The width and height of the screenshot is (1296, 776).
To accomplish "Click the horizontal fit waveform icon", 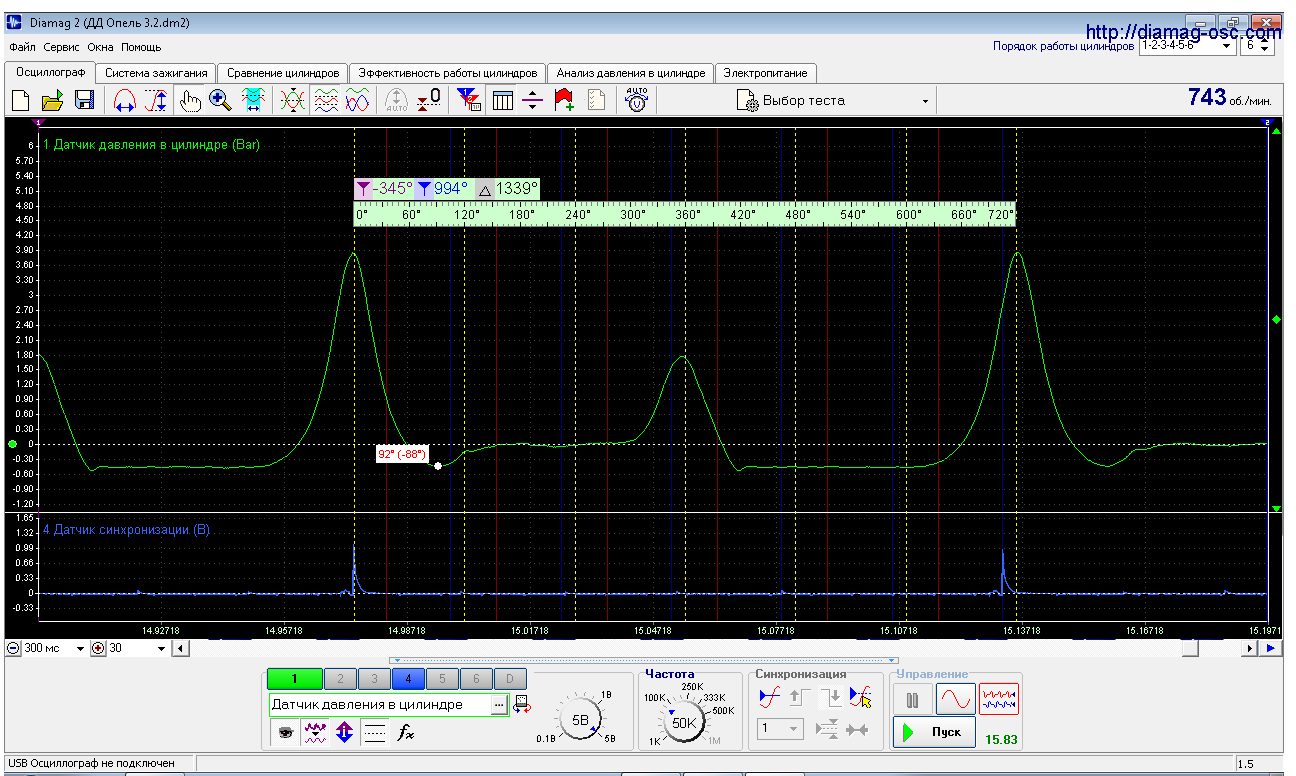I will (x=253, y=100).
